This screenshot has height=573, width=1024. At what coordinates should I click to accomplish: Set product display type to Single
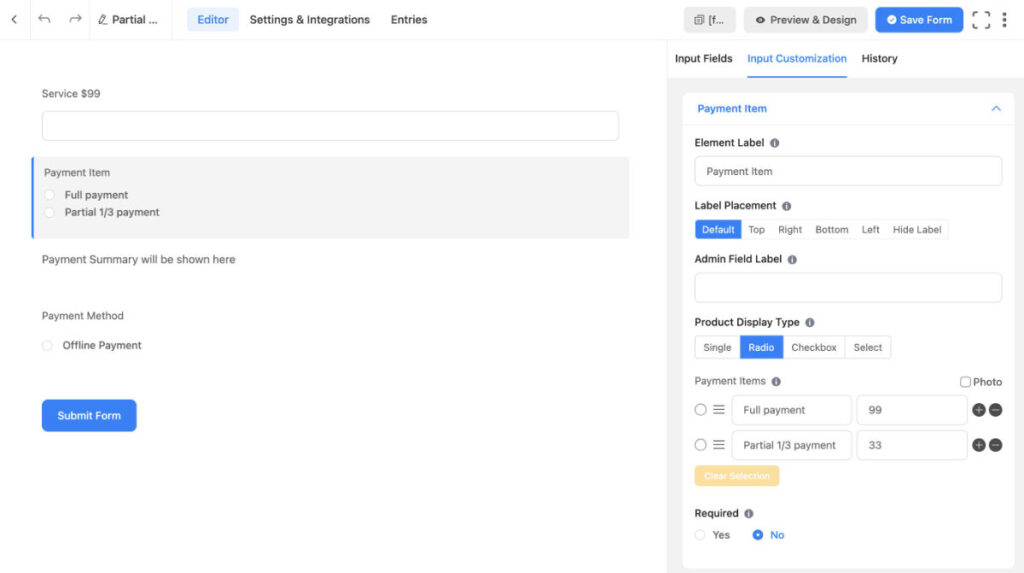tap(717, 348)
